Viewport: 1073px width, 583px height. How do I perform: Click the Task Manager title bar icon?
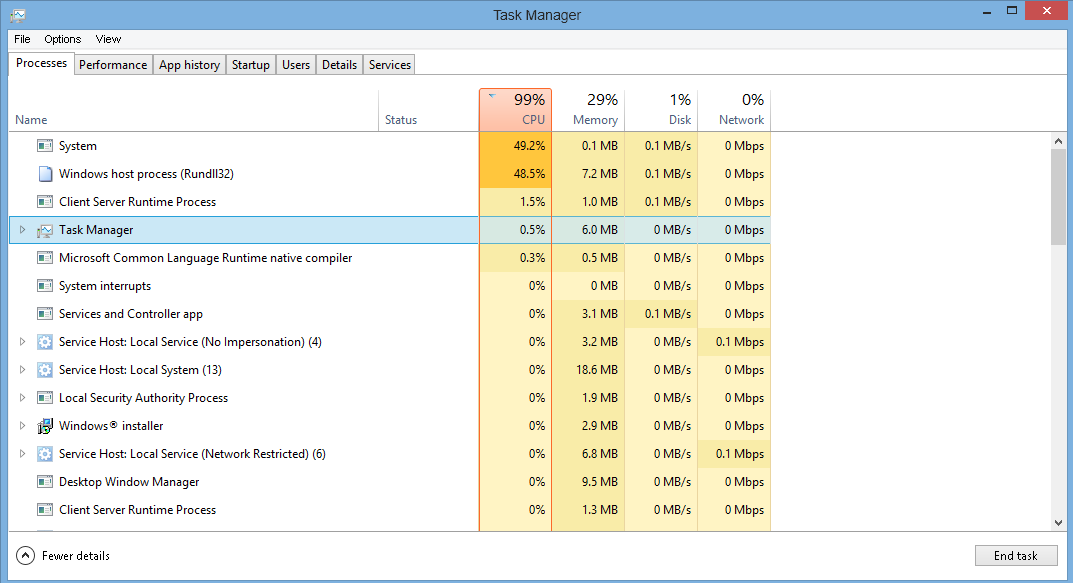click(17, 15)
